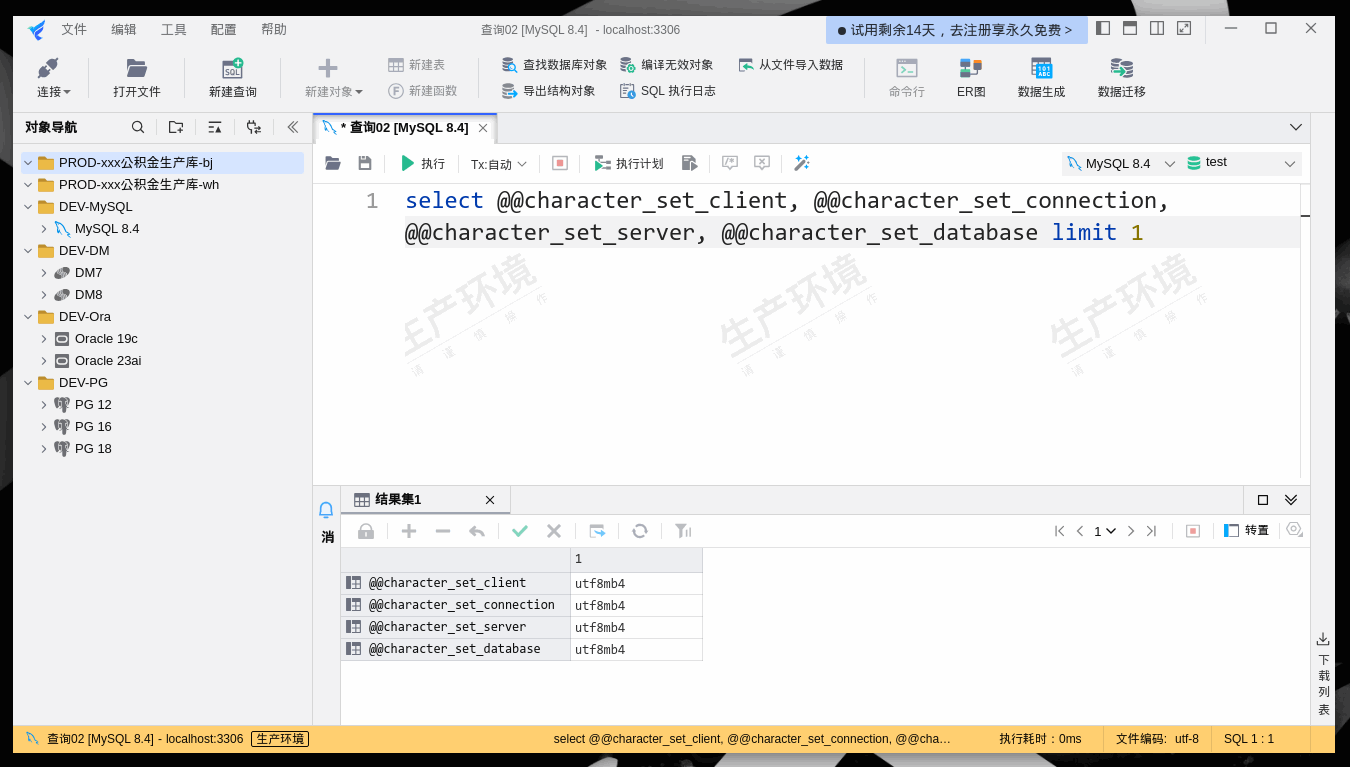The height and width of the screenshot is (767, 1350).
Task: Export results with the arrow table icon
Action: tap(597, 531)
